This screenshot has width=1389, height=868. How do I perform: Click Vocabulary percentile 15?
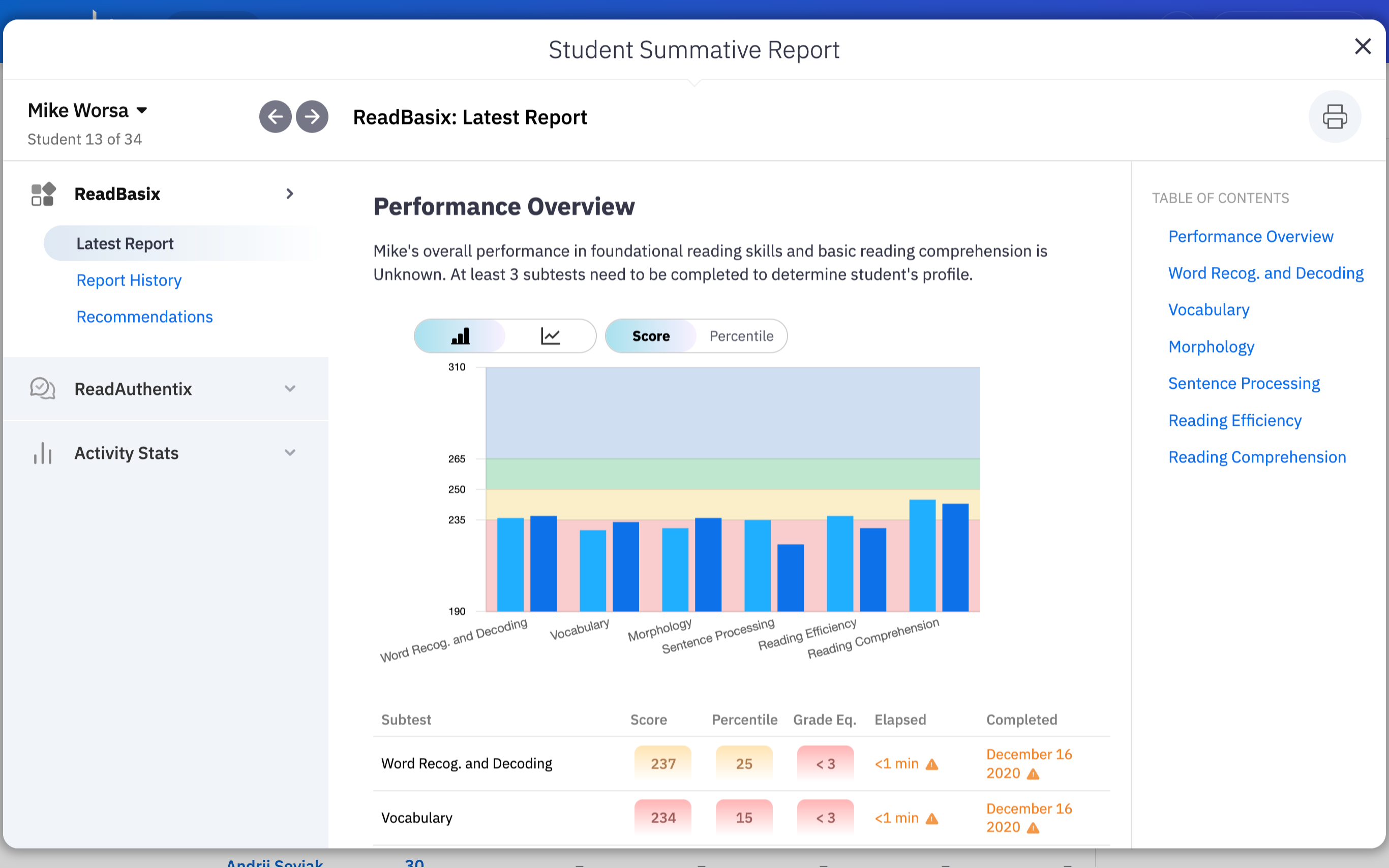point(744,818)
